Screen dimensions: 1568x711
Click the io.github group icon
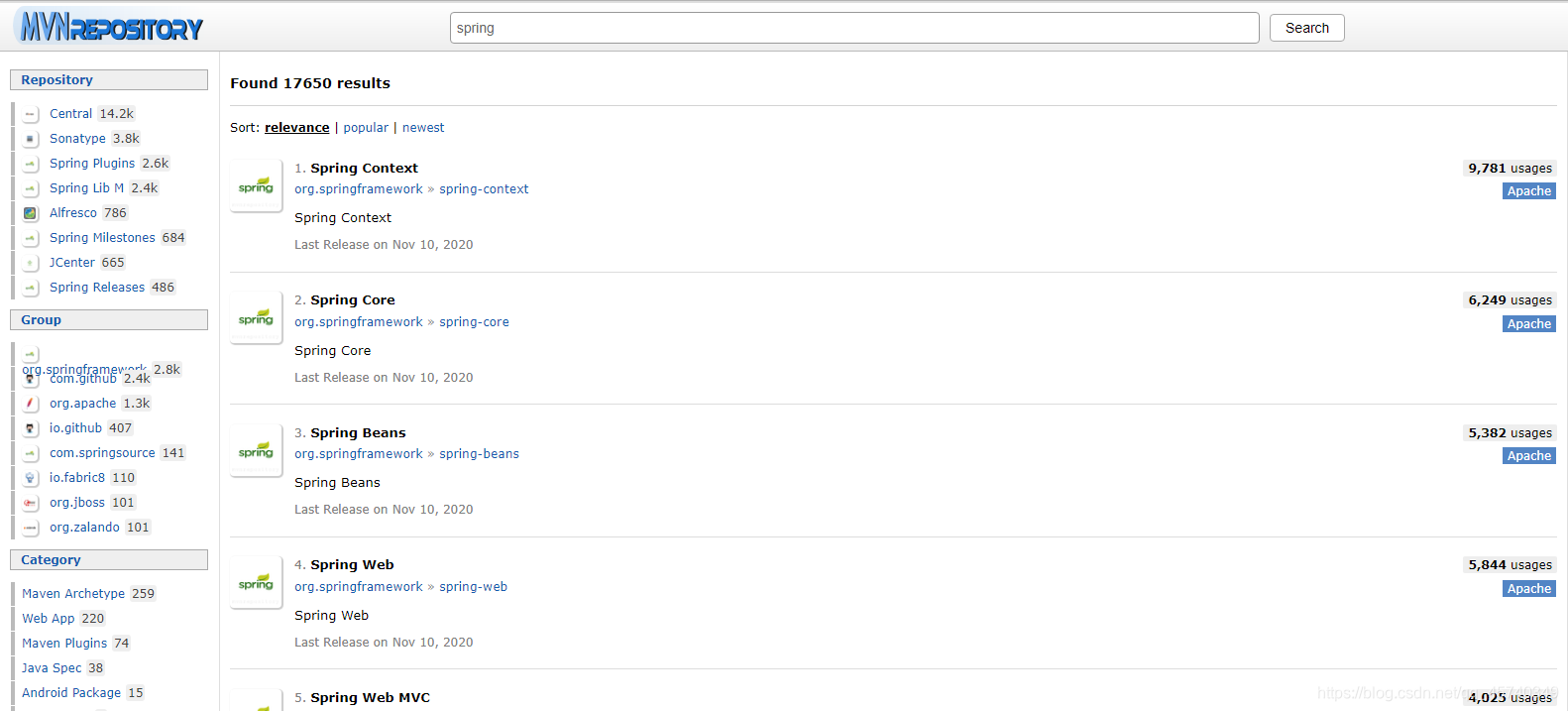point(31,428)
